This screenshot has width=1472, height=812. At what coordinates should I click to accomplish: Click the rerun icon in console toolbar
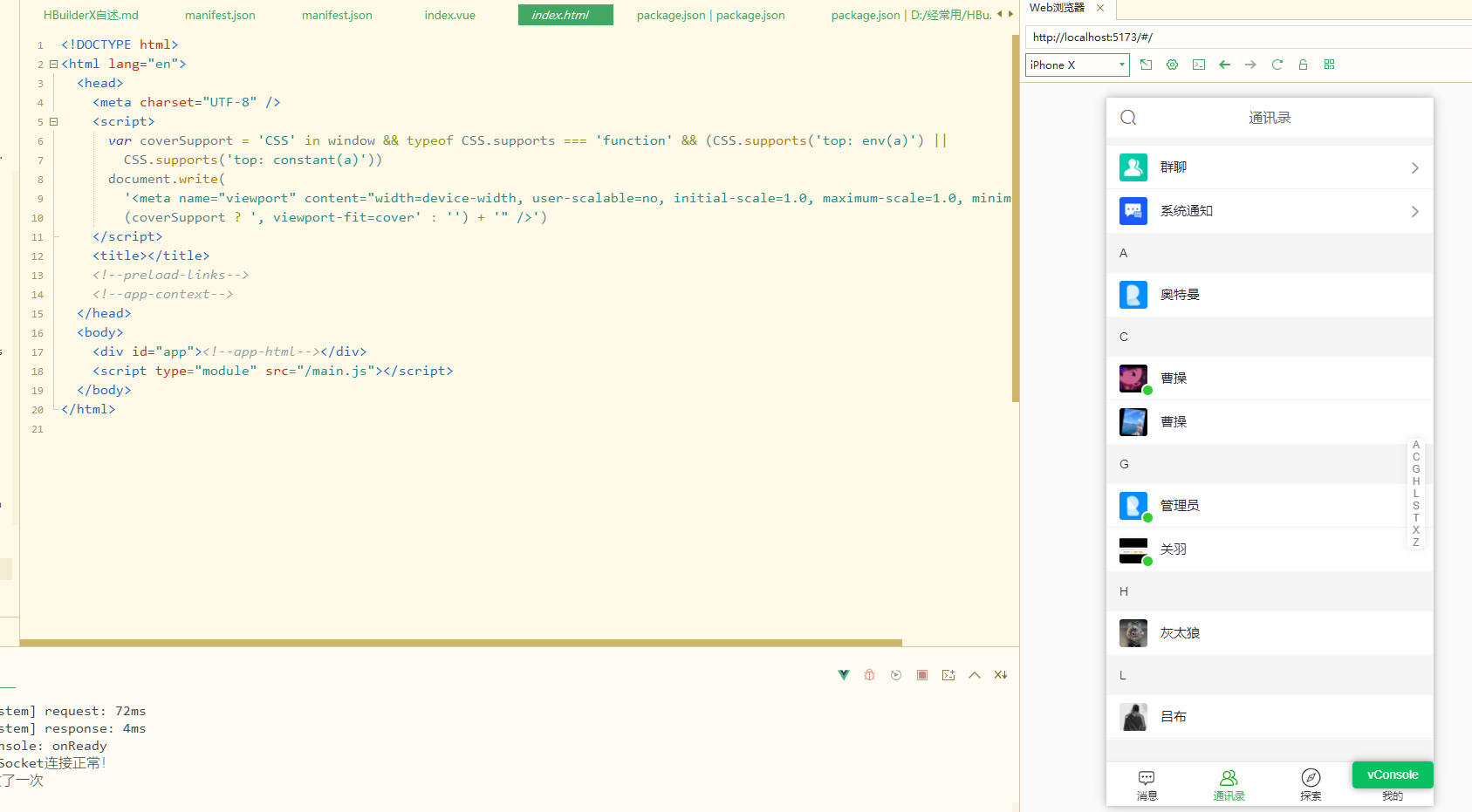(x=896, y=675)
